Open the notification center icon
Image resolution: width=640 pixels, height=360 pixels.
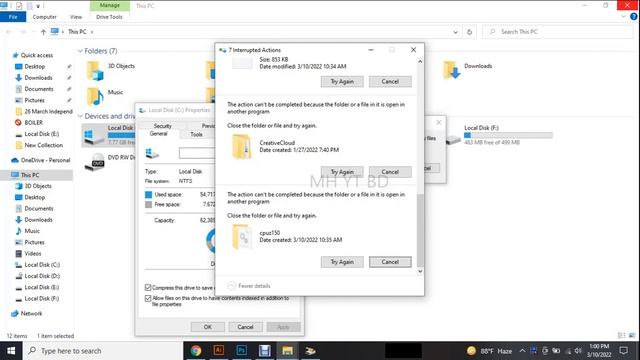click(624, 351)
